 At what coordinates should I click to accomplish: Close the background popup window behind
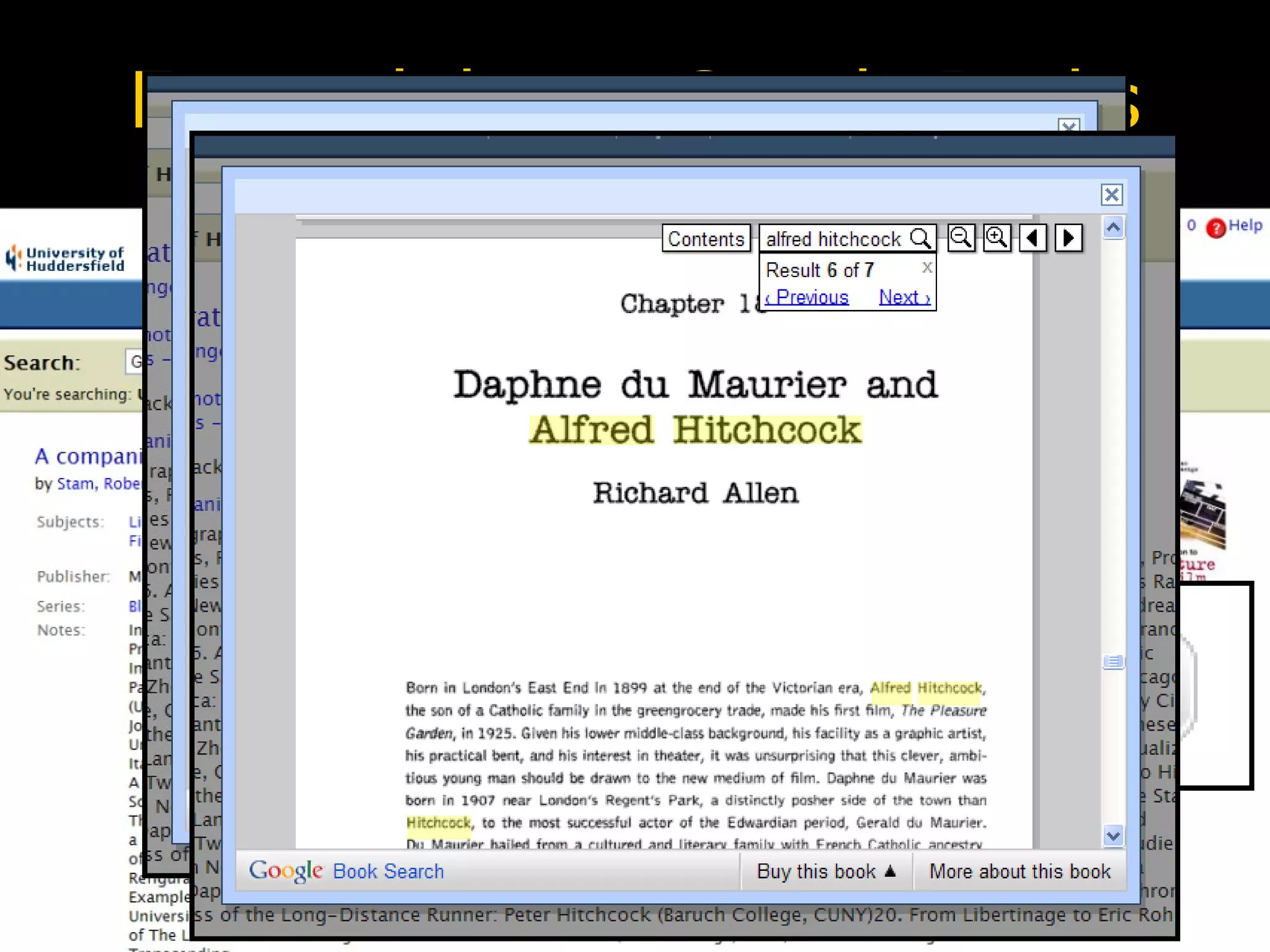1068,126
